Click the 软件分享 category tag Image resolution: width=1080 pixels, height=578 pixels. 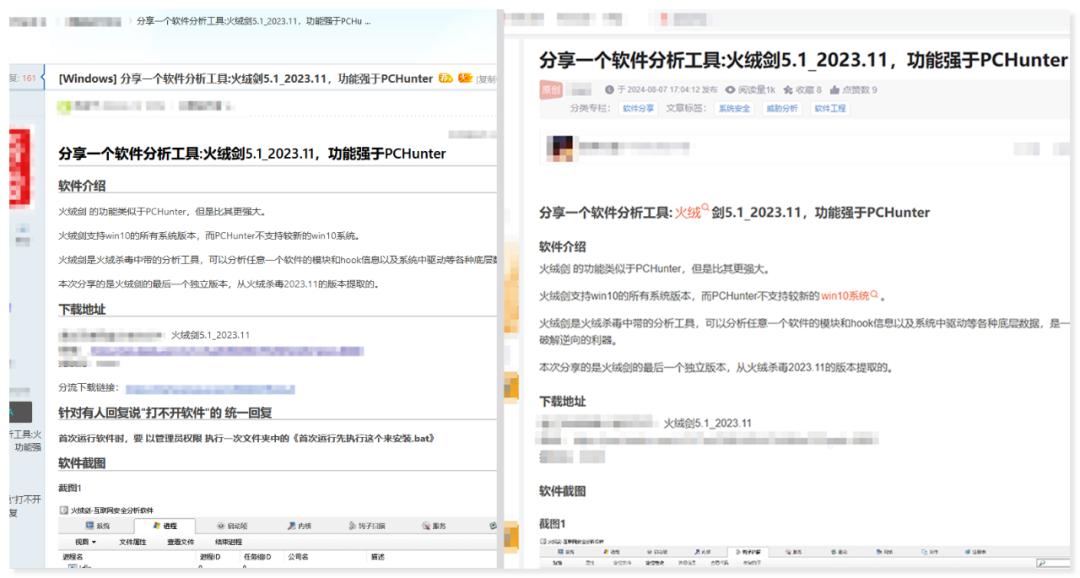tap(638, 108)
